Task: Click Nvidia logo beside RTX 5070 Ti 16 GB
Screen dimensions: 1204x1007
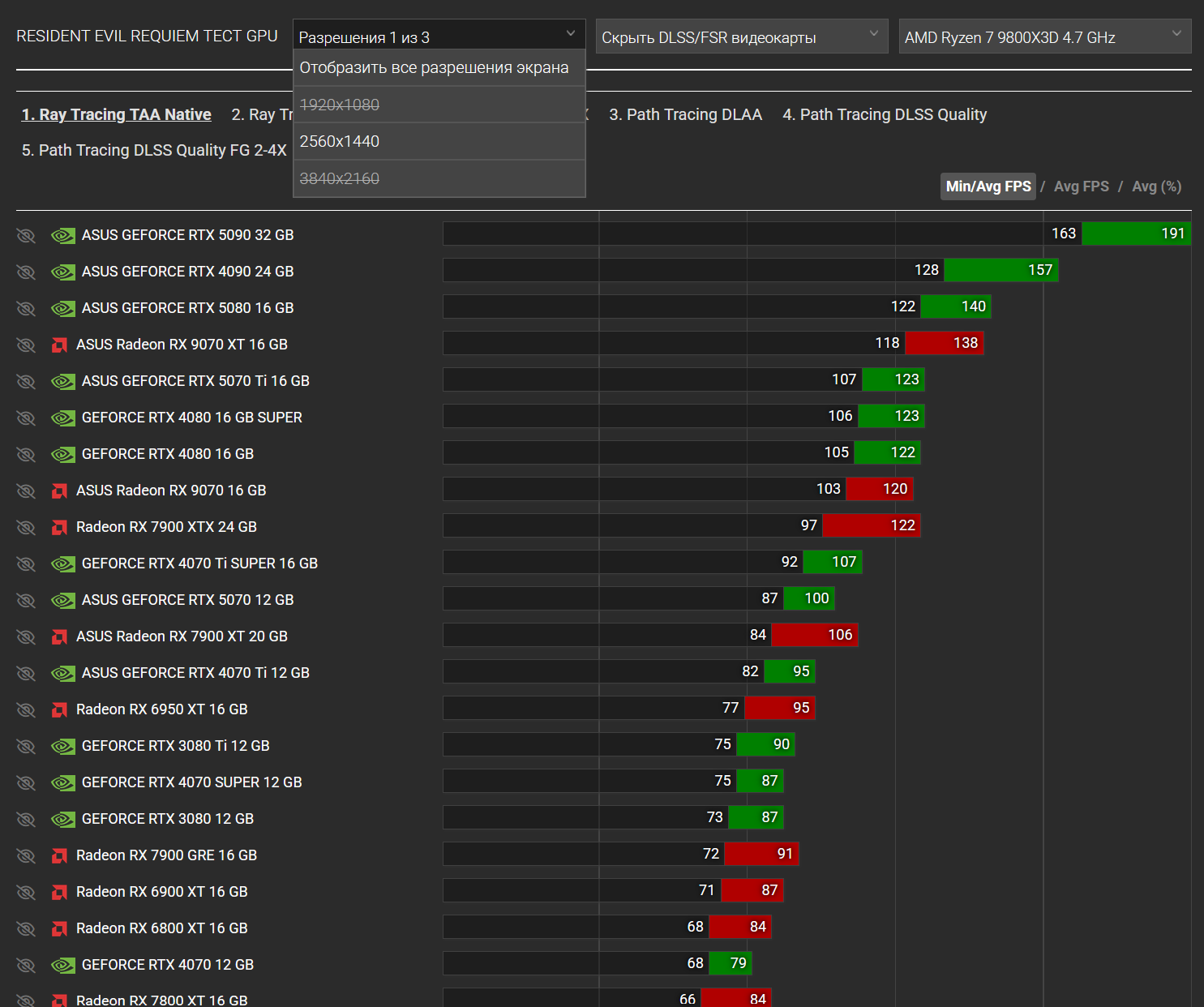Action: (63, 381)
